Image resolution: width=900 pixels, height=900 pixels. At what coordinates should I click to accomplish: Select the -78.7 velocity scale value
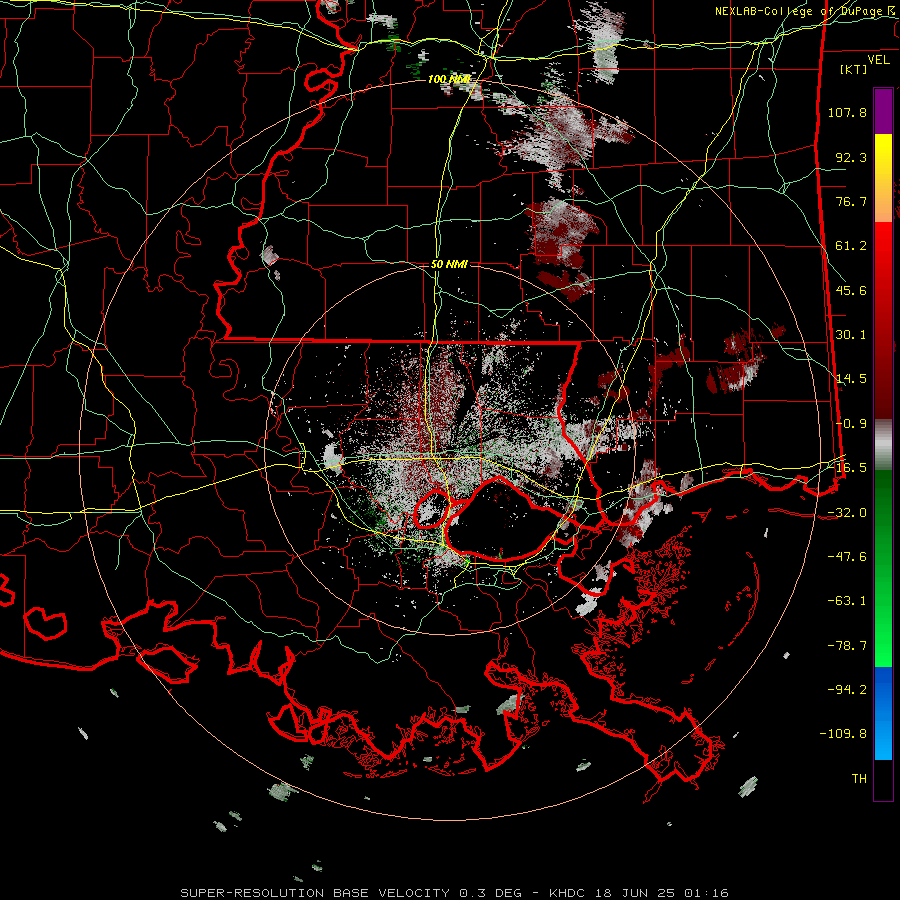[x=847, y=646]
